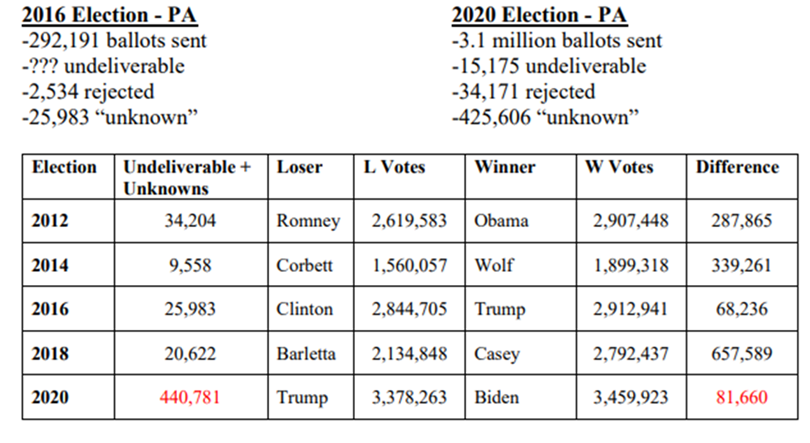Click the "L Votes" column header
The image size is (810, 443).
point(394,167)
